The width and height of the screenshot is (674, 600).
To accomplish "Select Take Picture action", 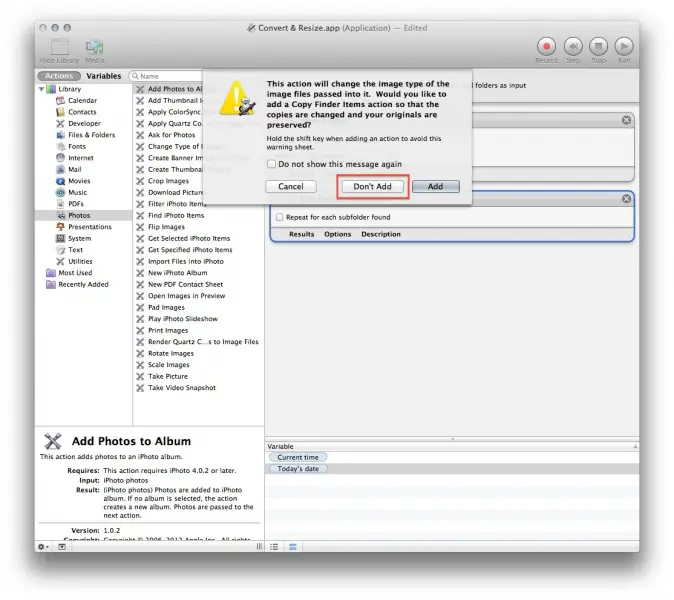I will point(168,377).
